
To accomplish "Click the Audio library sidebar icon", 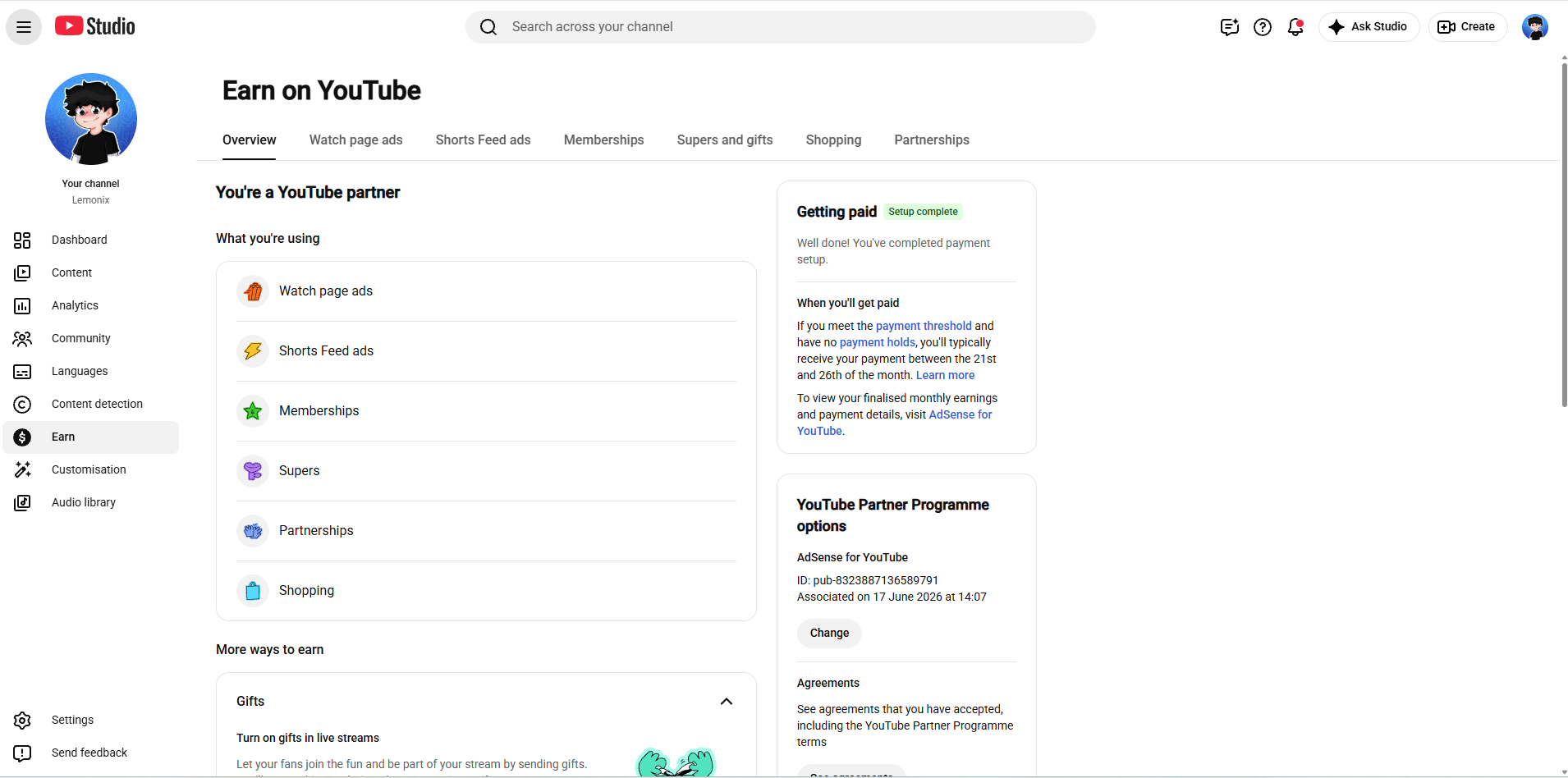I will (22, 502).
